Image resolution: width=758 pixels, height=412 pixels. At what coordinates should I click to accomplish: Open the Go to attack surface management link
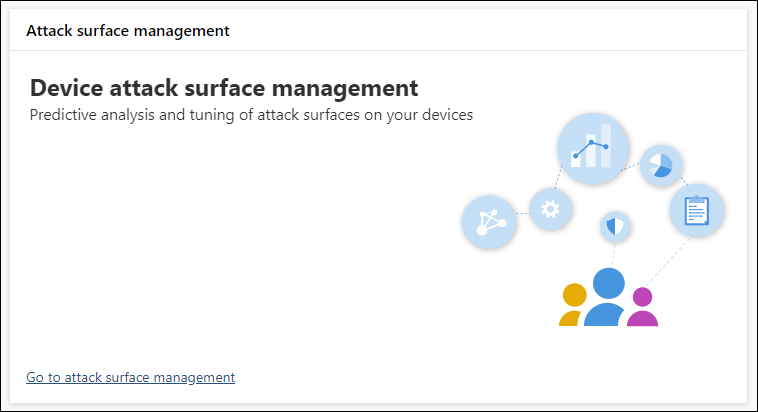(130, 377)
